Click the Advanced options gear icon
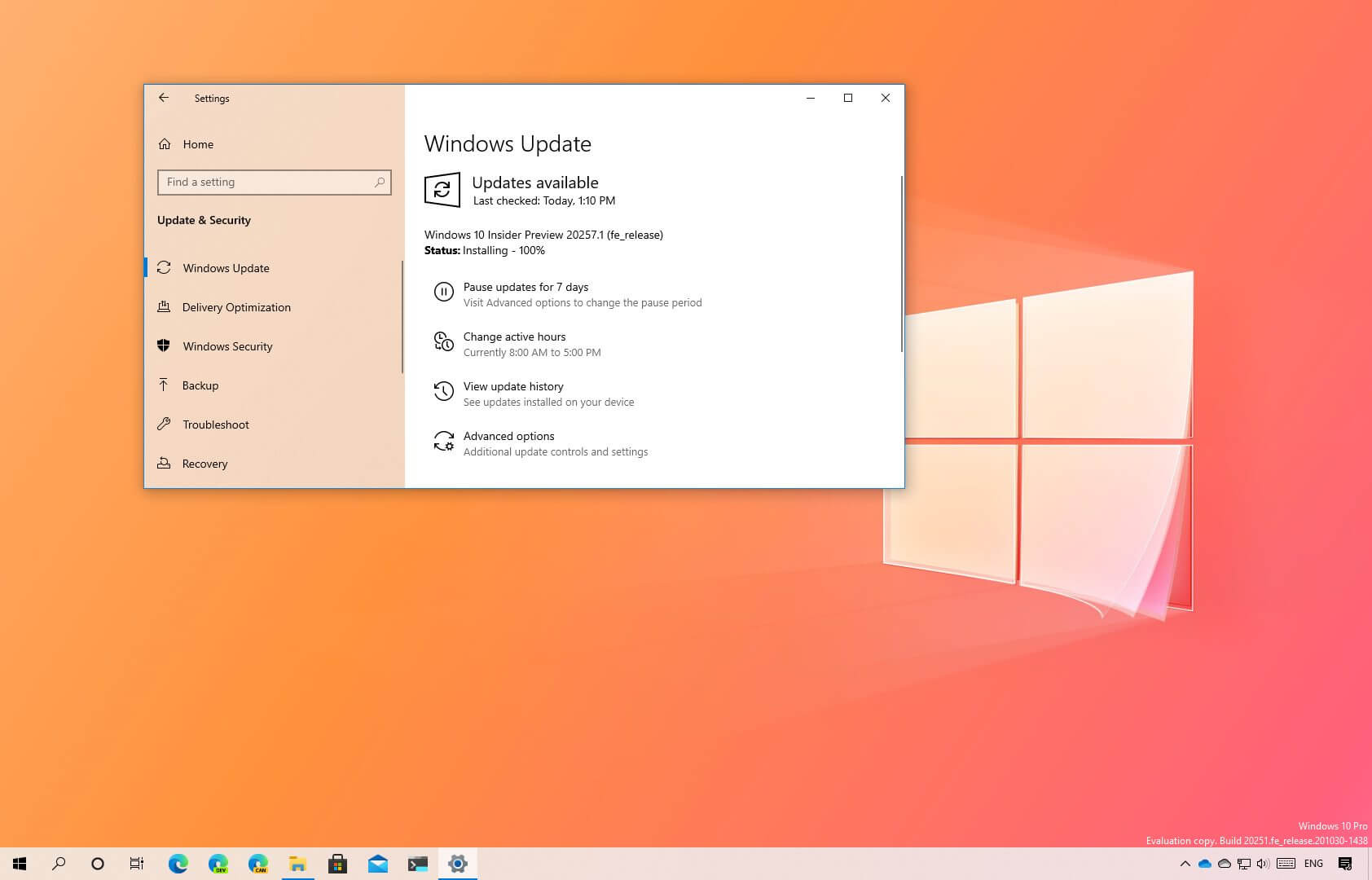This screenshot has width=1372, height=880. (444, 442)
